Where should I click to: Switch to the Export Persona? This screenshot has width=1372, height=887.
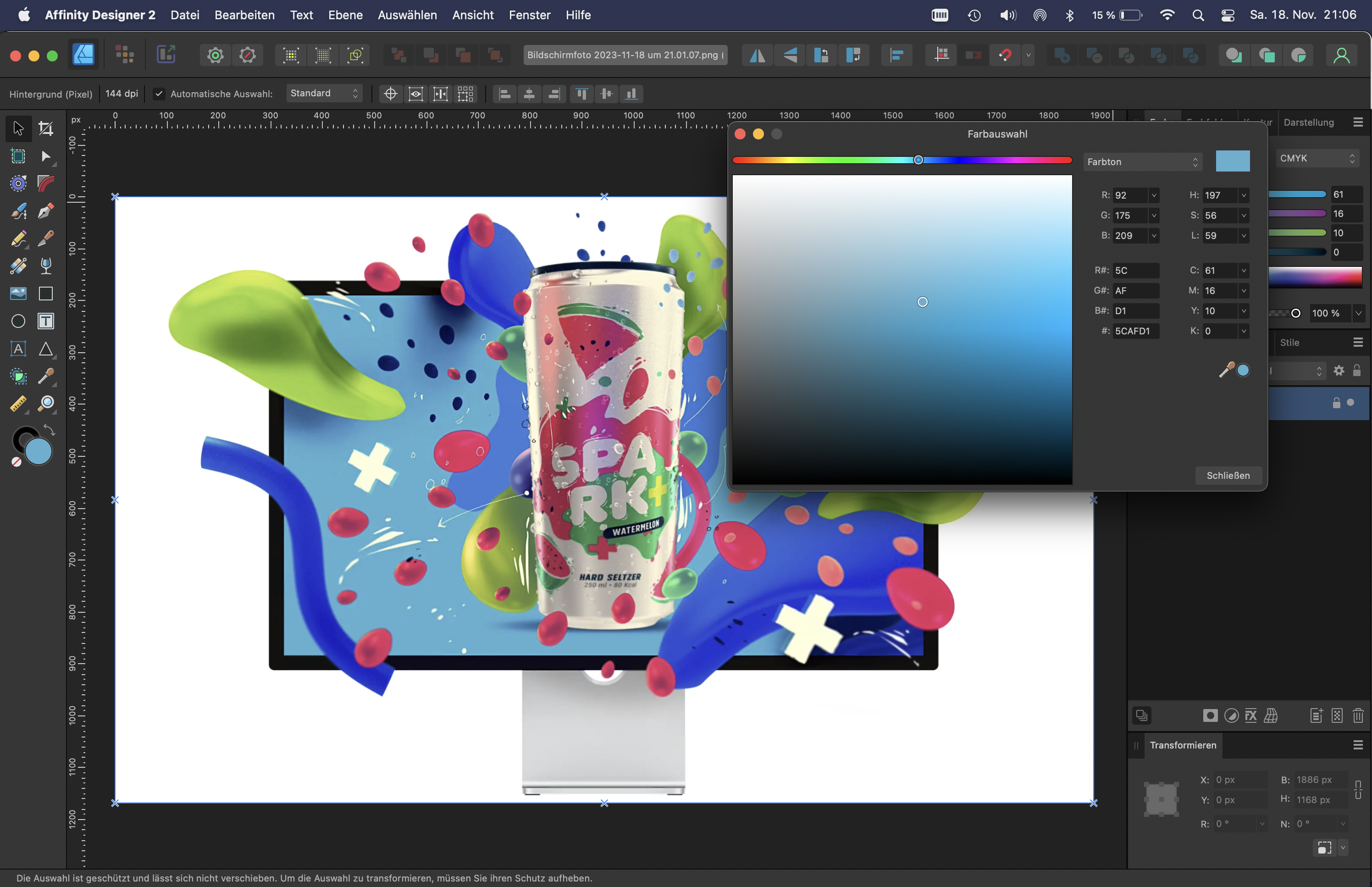(x=166, y=55)
